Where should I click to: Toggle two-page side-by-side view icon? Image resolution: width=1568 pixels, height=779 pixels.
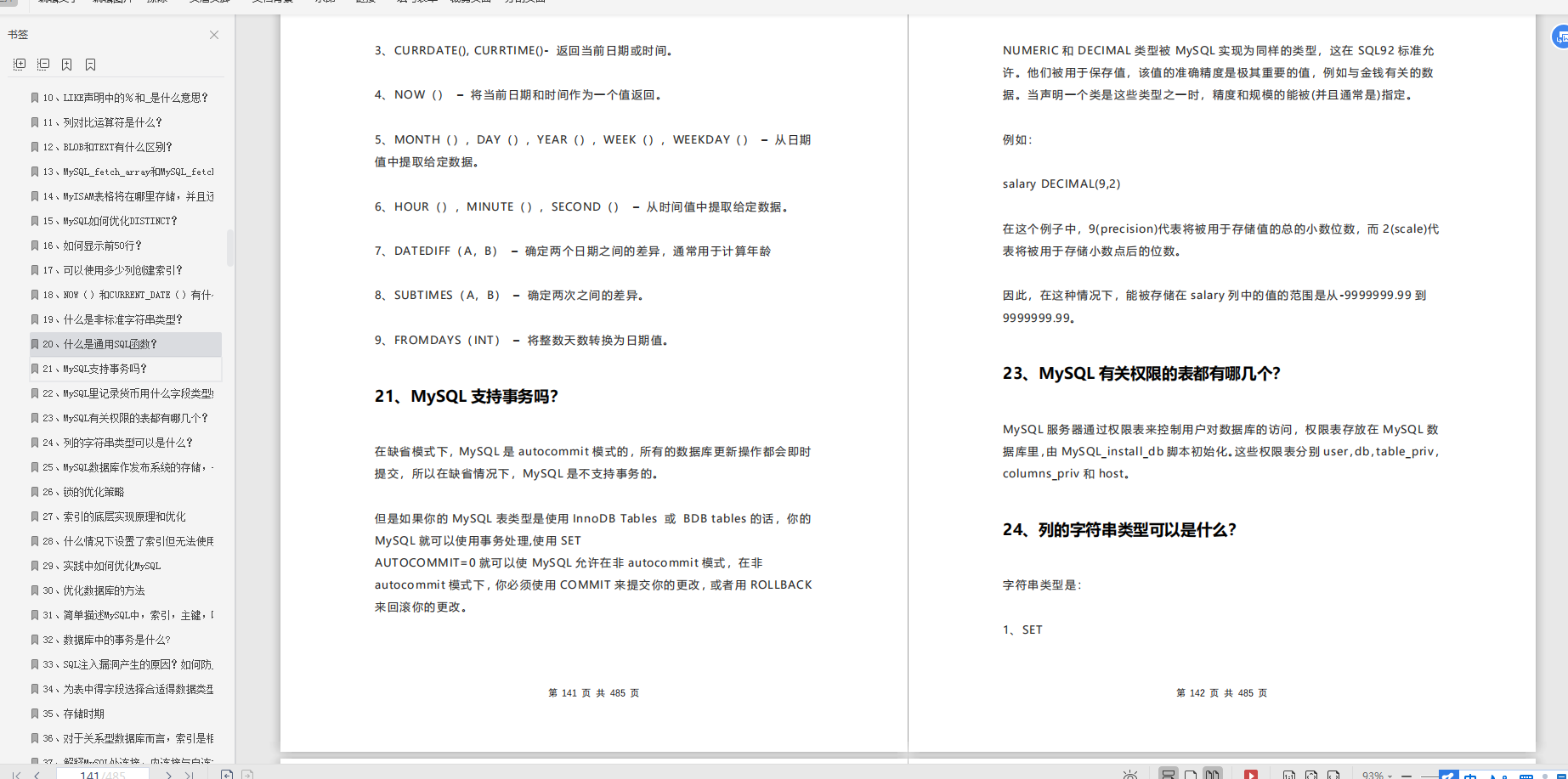click(1213, 774)
